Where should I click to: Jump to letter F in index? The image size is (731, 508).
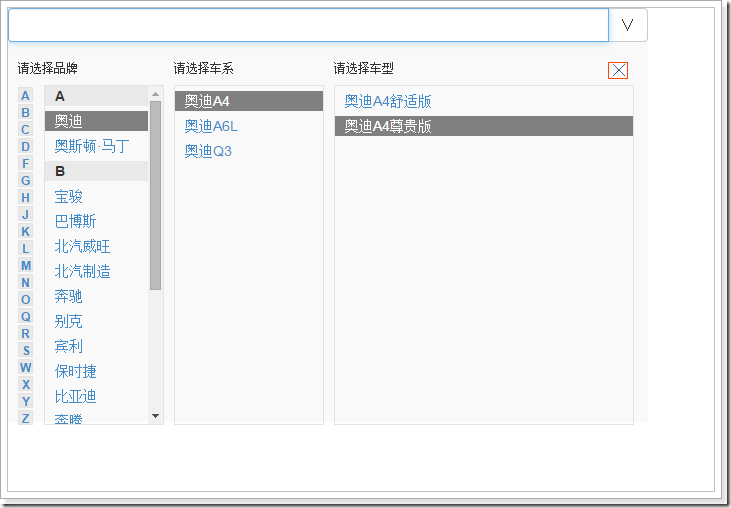click(26, 164)
